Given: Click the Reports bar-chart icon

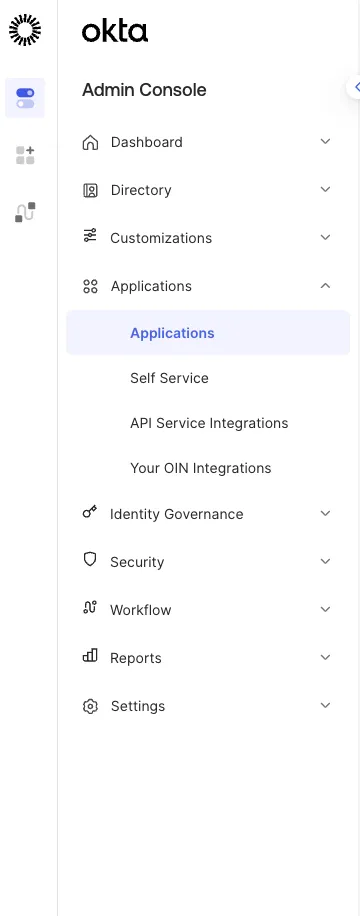Looking at the screenshot, I should pyautogui.click(x=89, y=656).
